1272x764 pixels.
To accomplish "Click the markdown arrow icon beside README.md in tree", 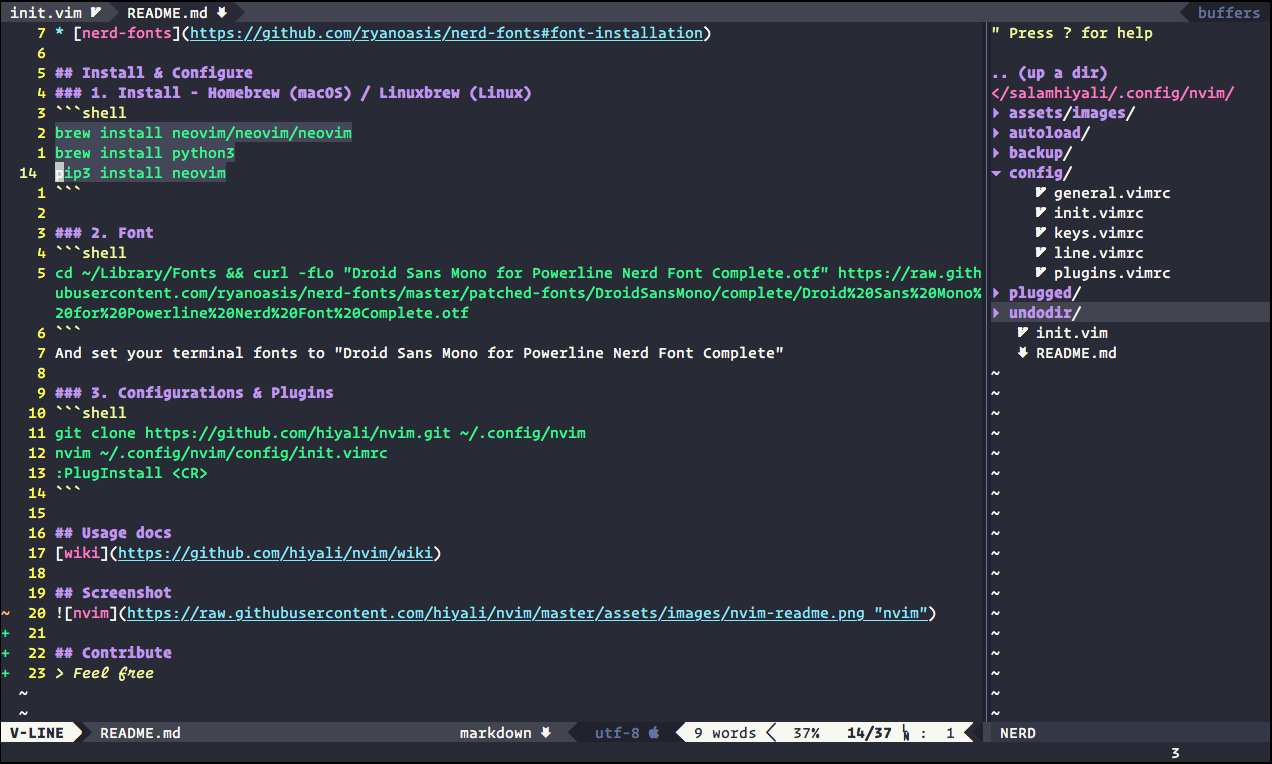I will [1023, 353].
